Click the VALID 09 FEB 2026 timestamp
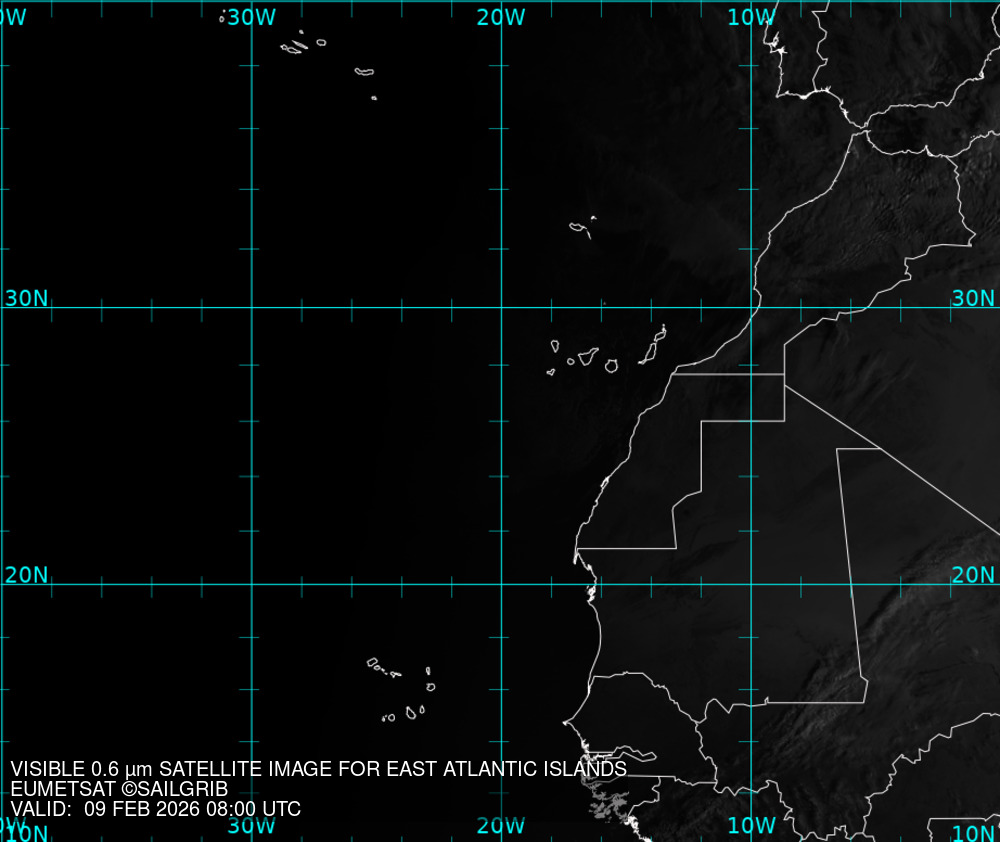This screenshot has height=842, width=1000. [x=155, y=809]
